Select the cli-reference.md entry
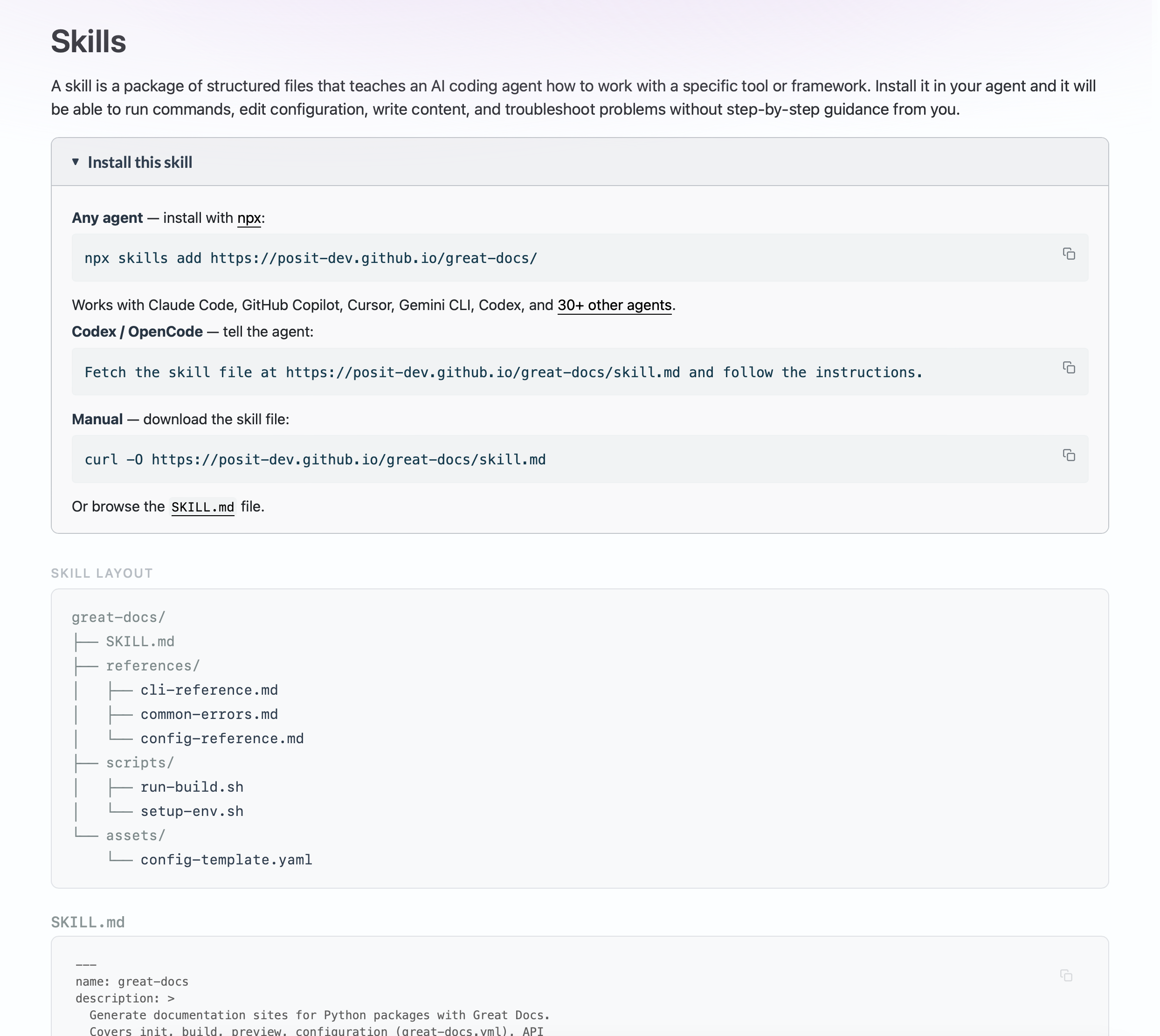Image resolution: width=1160 pixels, height=1036 pixels. pyautogui.click(x=209, y=690)
